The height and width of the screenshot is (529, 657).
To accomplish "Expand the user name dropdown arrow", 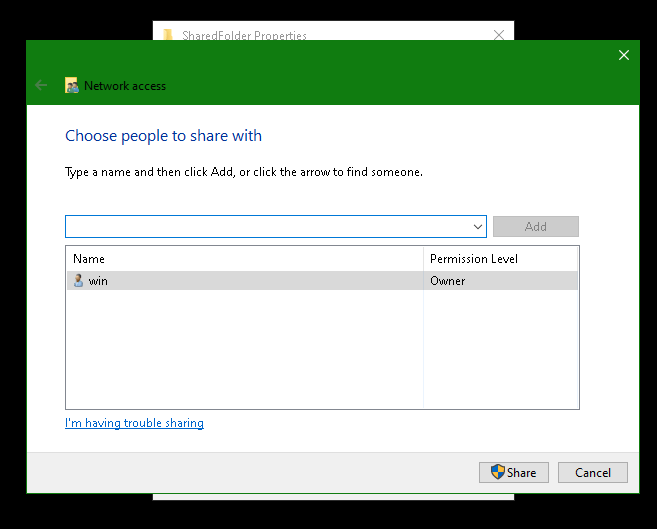I will (478, 227).
